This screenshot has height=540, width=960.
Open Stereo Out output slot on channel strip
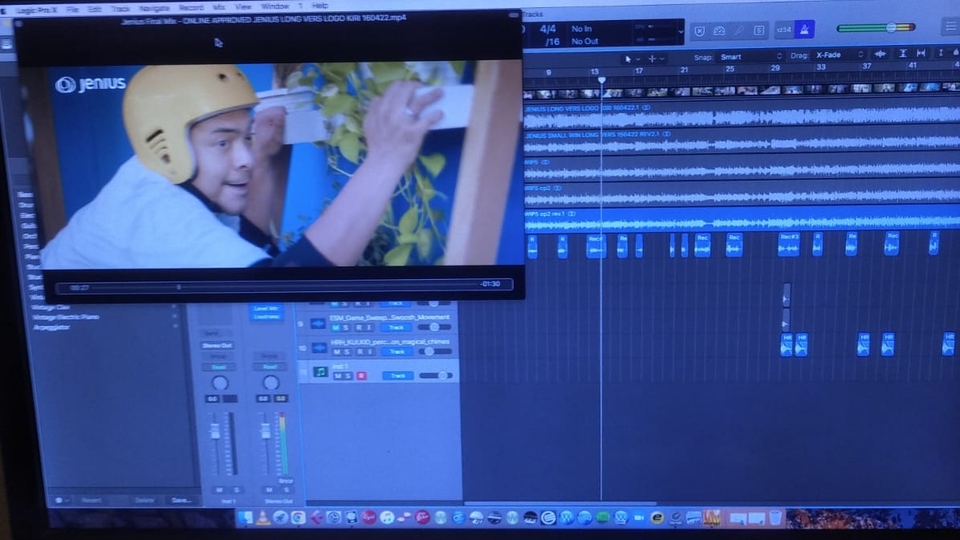217,345
